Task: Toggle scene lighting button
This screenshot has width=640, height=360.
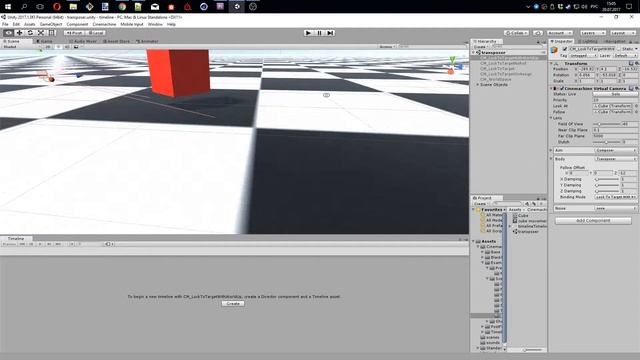Action: [59, 47]
